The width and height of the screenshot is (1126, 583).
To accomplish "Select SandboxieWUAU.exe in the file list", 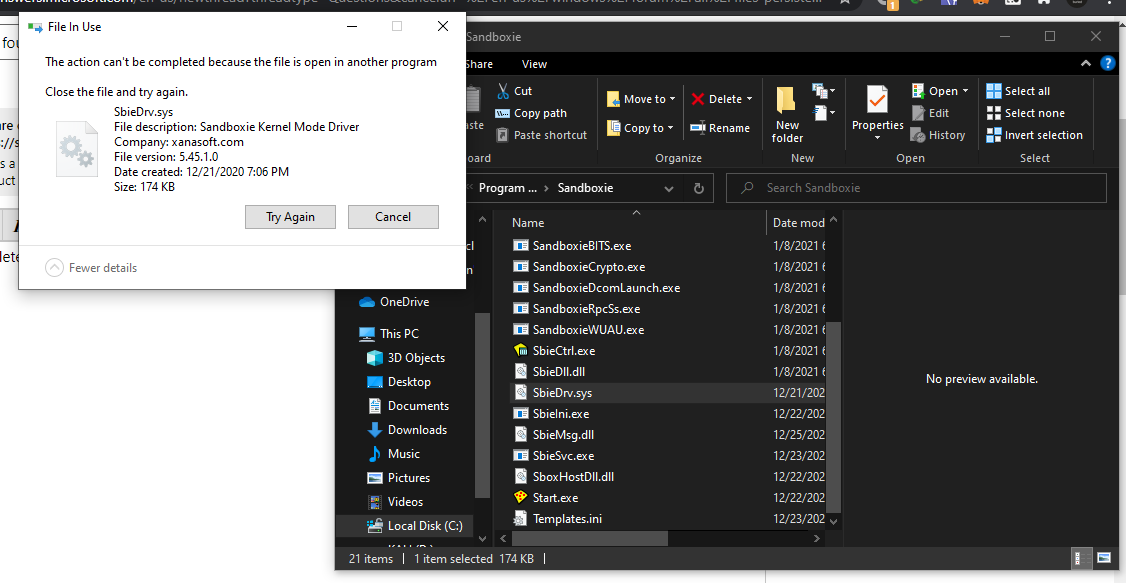I will click(588, 330).
